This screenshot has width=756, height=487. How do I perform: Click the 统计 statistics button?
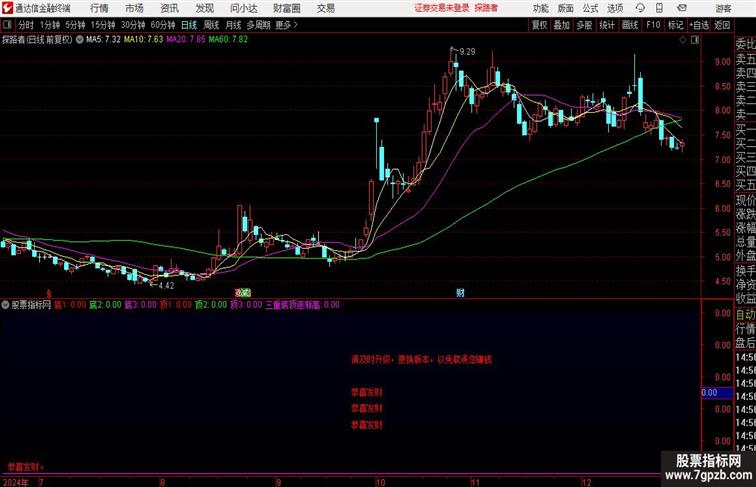coord(607,25)
